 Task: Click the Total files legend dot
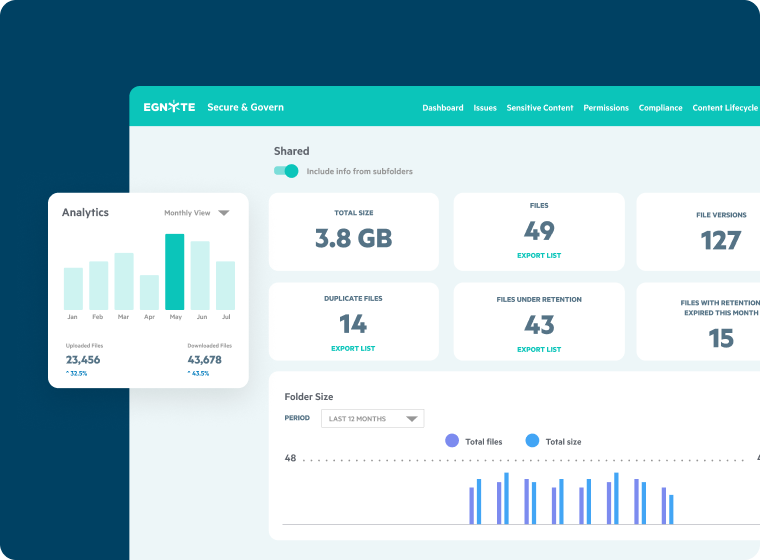pos(452,441)
